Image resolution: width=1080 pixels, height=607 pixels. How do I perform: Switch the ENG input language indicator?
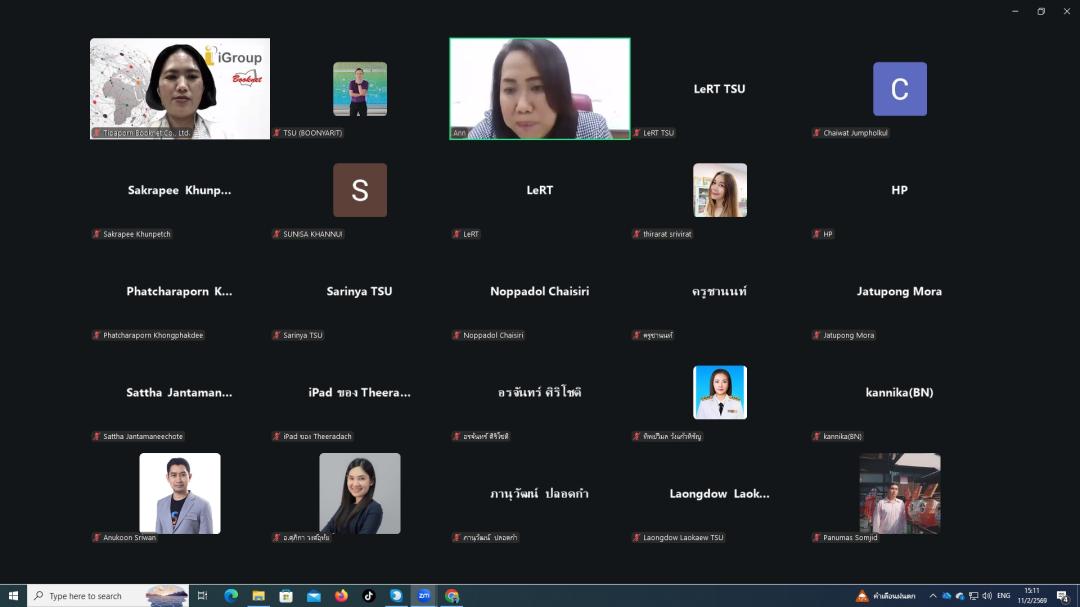click(1004, 596)
